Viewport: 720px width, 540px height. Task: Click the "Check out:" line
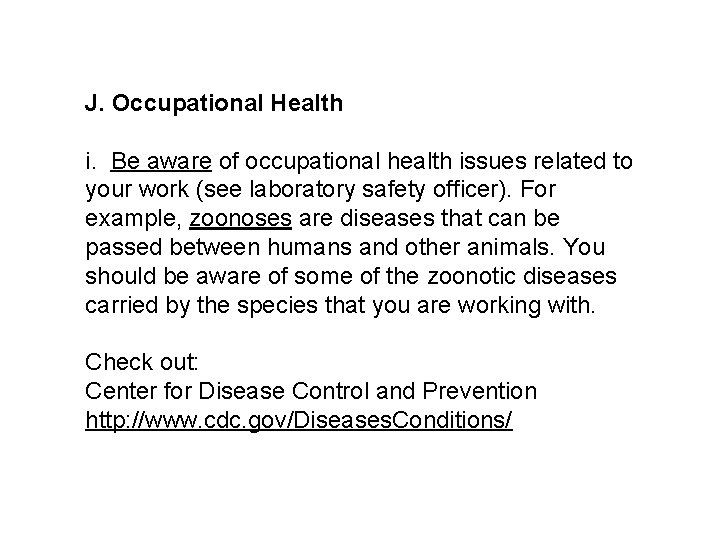[141, 362]
